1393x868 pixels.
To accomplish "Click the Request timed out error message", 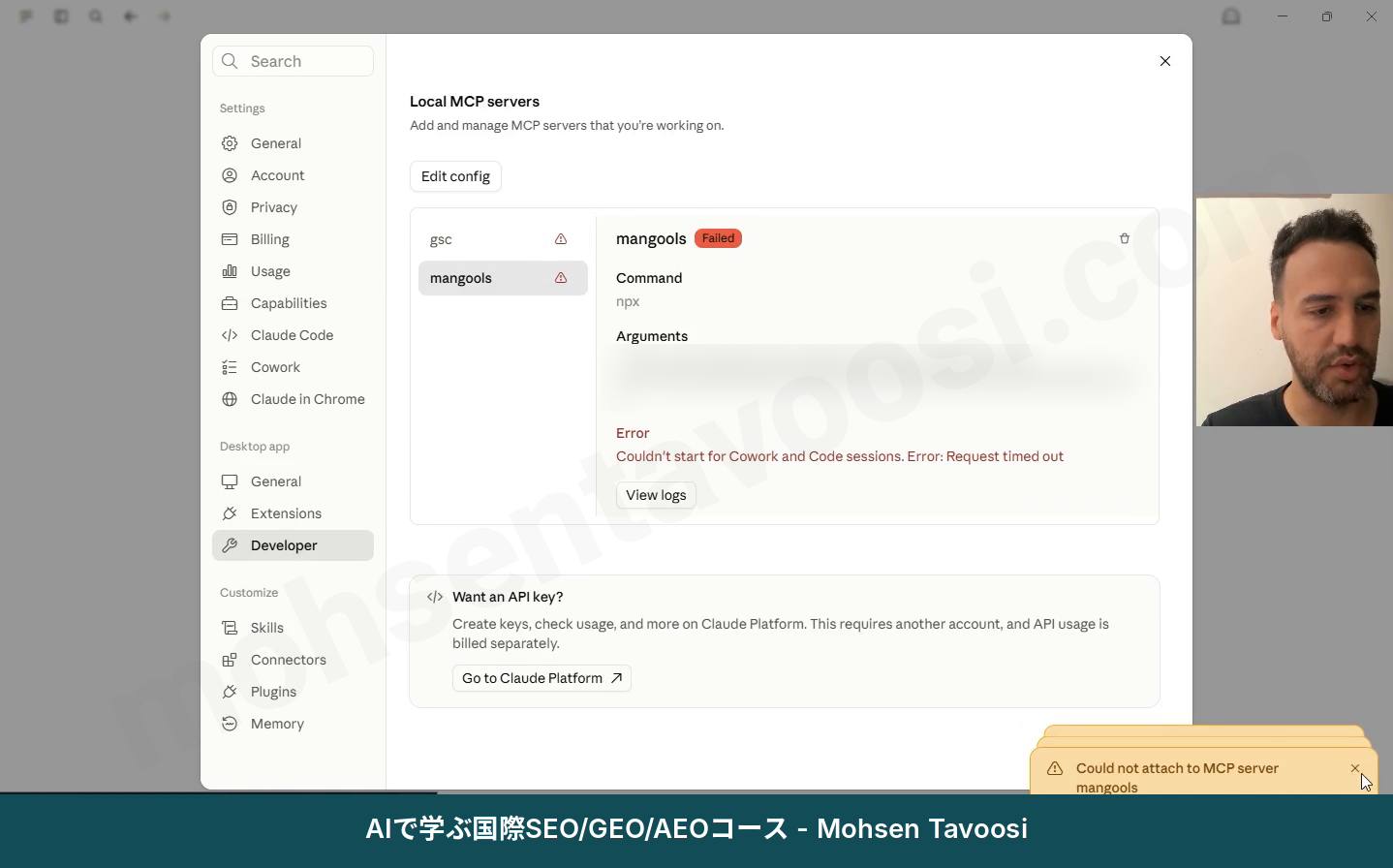I will [840, 456].
